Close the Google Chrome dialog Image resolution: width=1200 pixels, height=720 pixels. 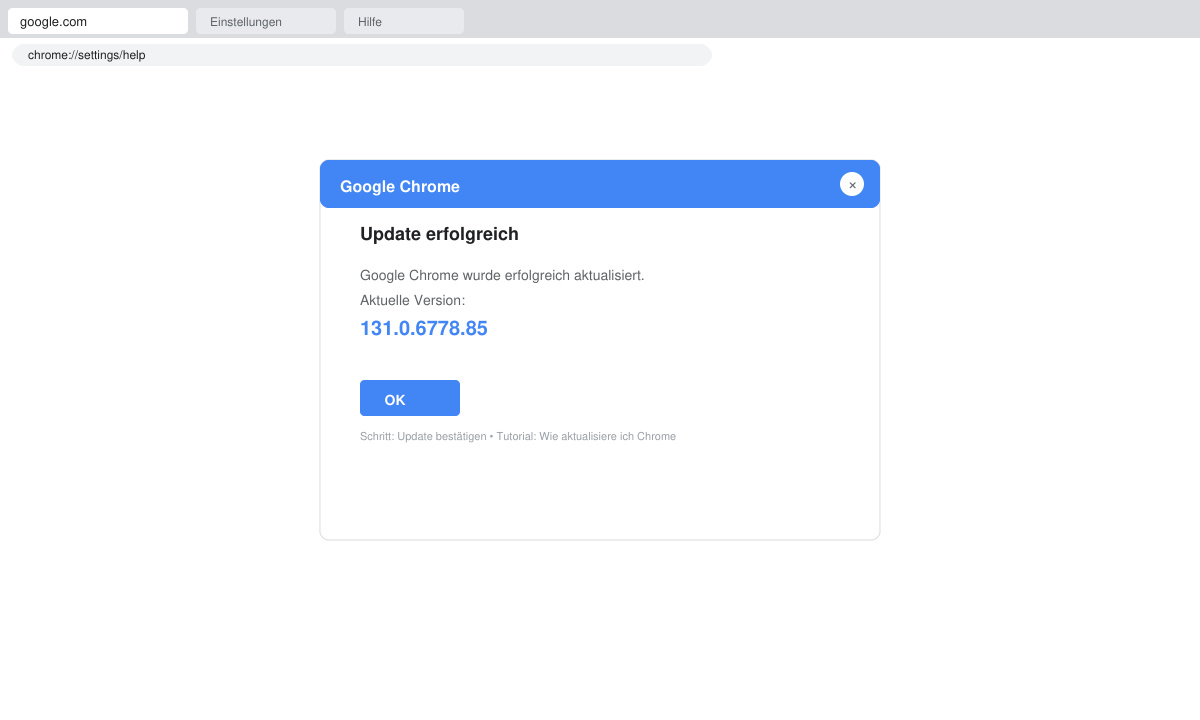[x=852, y=184]
